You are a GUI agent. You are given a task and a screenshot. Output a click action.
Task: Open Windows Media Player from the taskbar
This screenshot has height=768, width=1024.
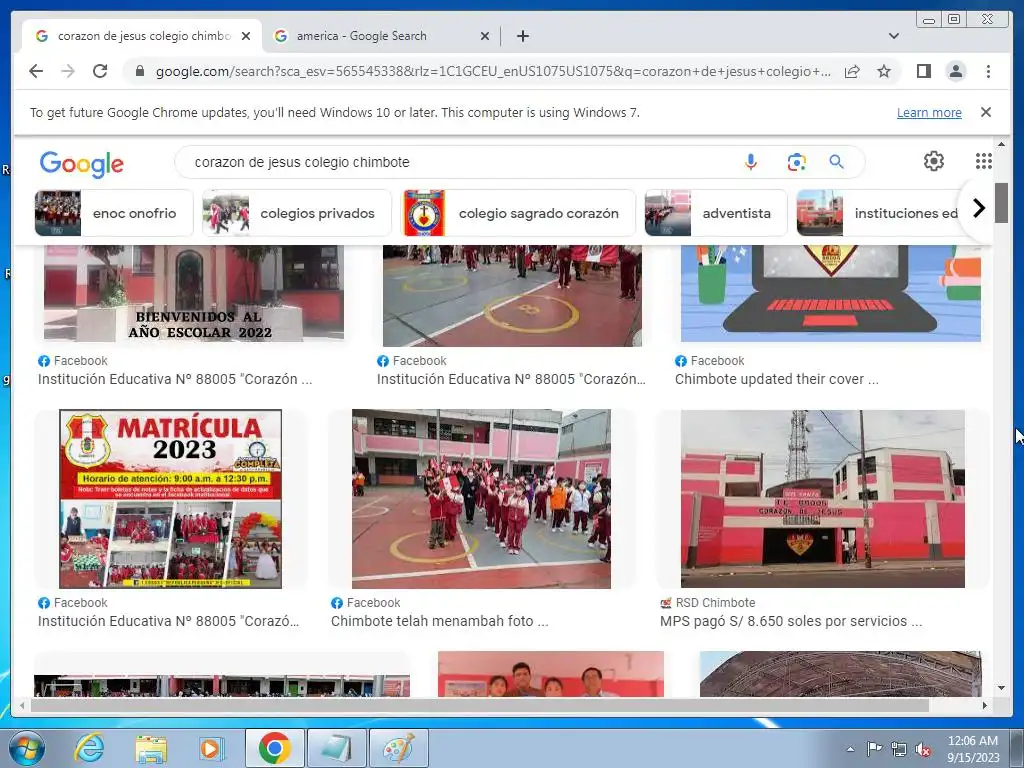(212, 748)
